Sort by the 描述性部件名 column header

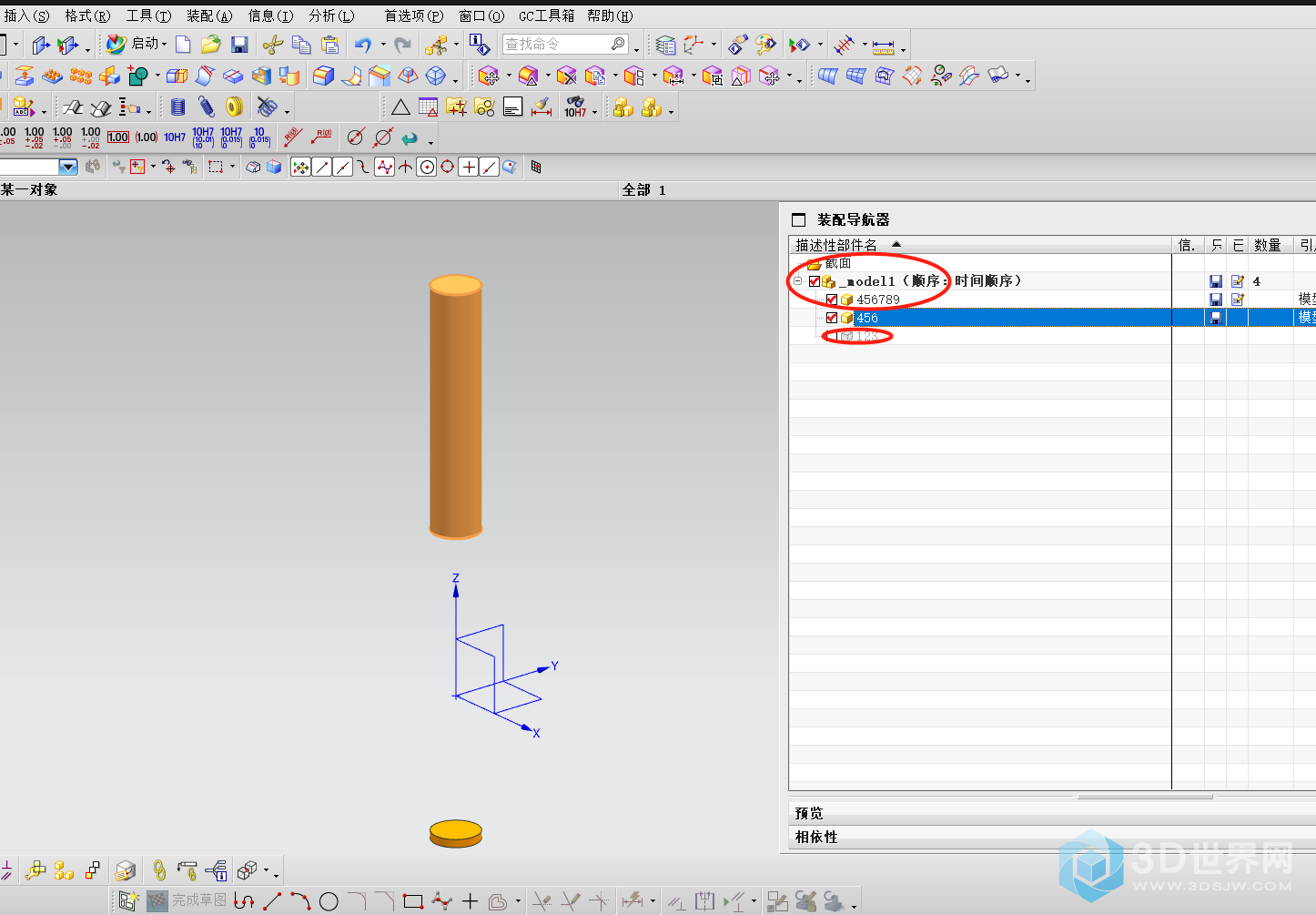(980, 245)
